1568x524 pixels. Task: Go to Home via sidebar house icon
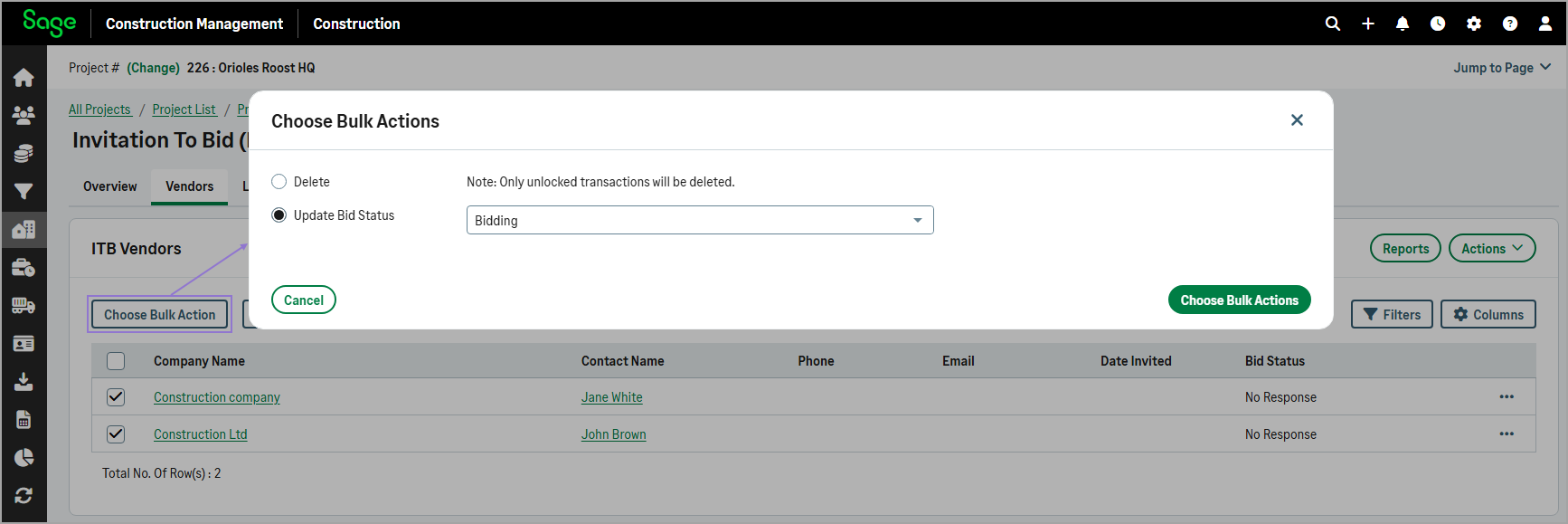(x=24, y=78)
